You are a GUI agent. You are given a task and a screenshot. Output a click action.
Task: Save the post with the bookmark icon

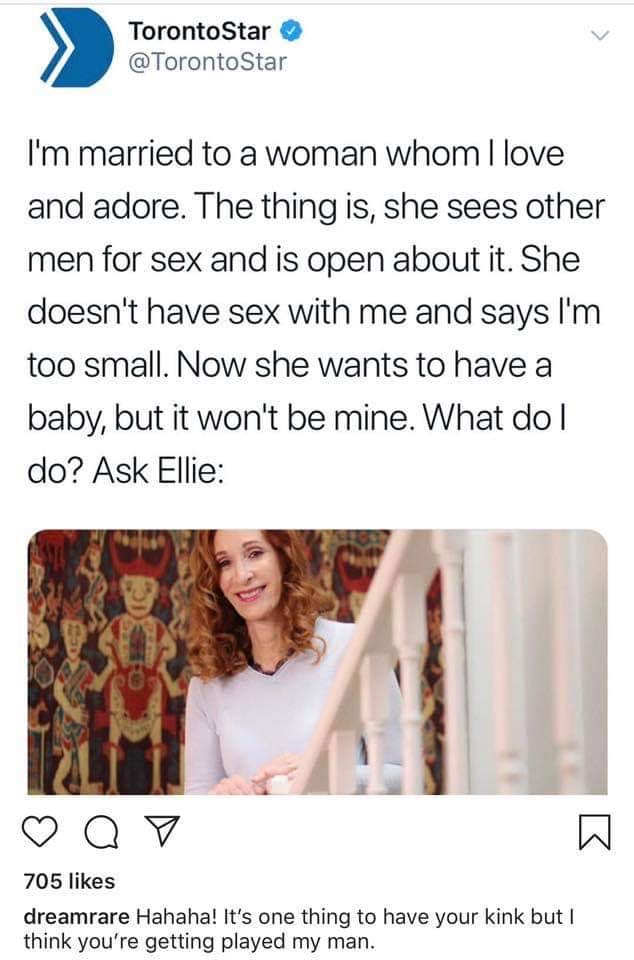594,832
